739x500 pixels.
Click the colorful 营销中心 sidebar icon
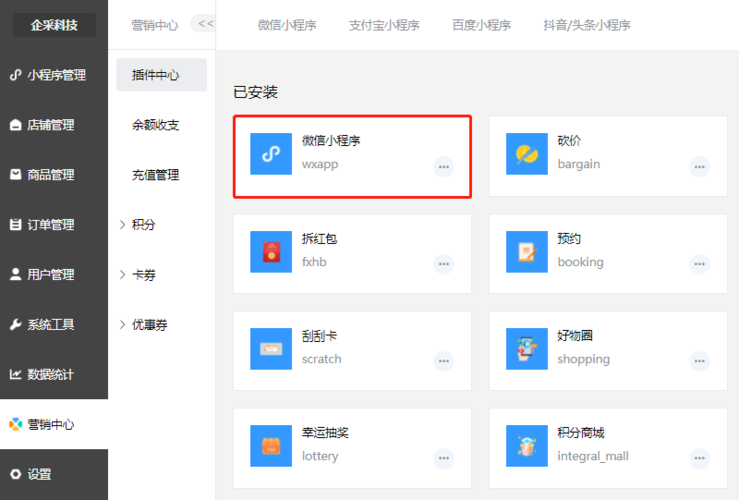[16, 424]
